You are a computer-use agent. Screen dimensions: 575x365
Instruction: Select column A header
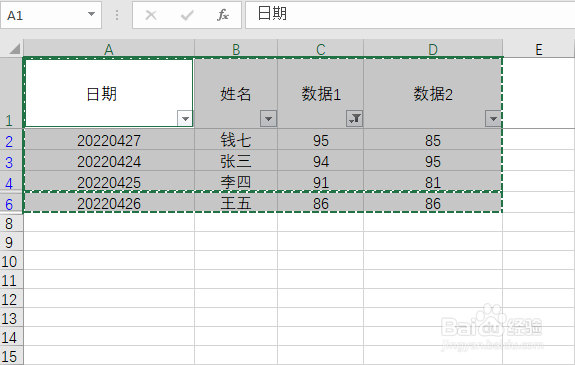(109, 49)
